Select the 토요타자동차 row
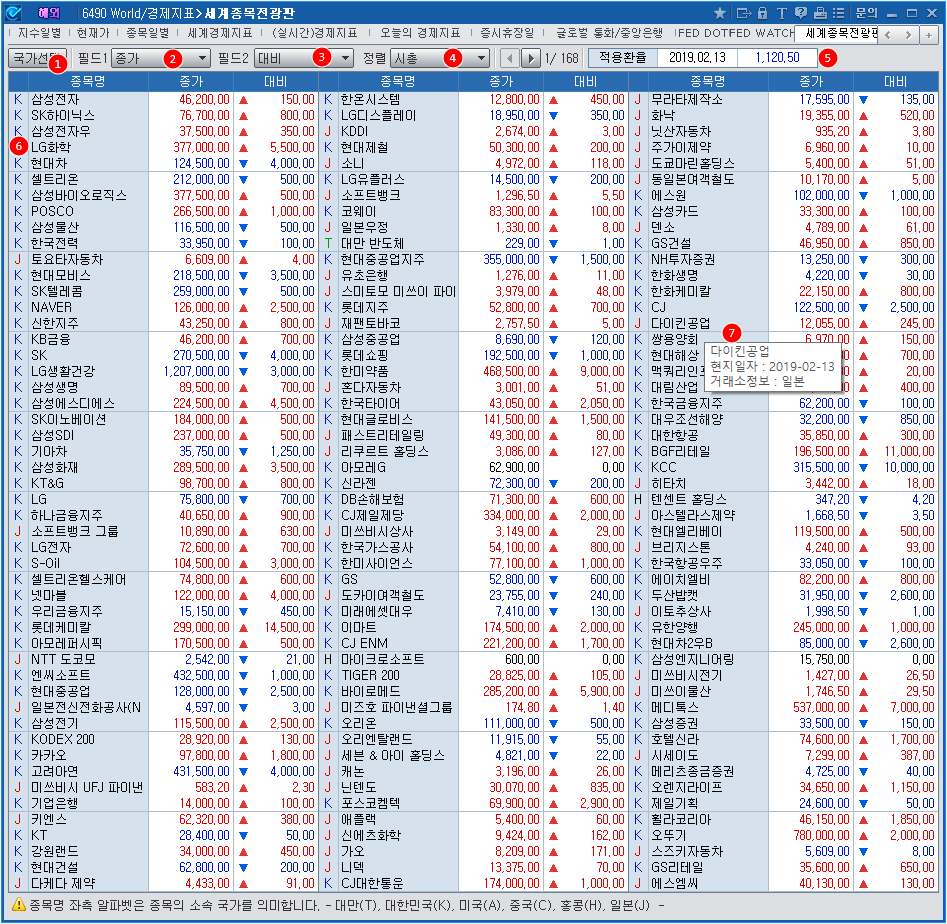The image size is (947, 924). point(163,259)
